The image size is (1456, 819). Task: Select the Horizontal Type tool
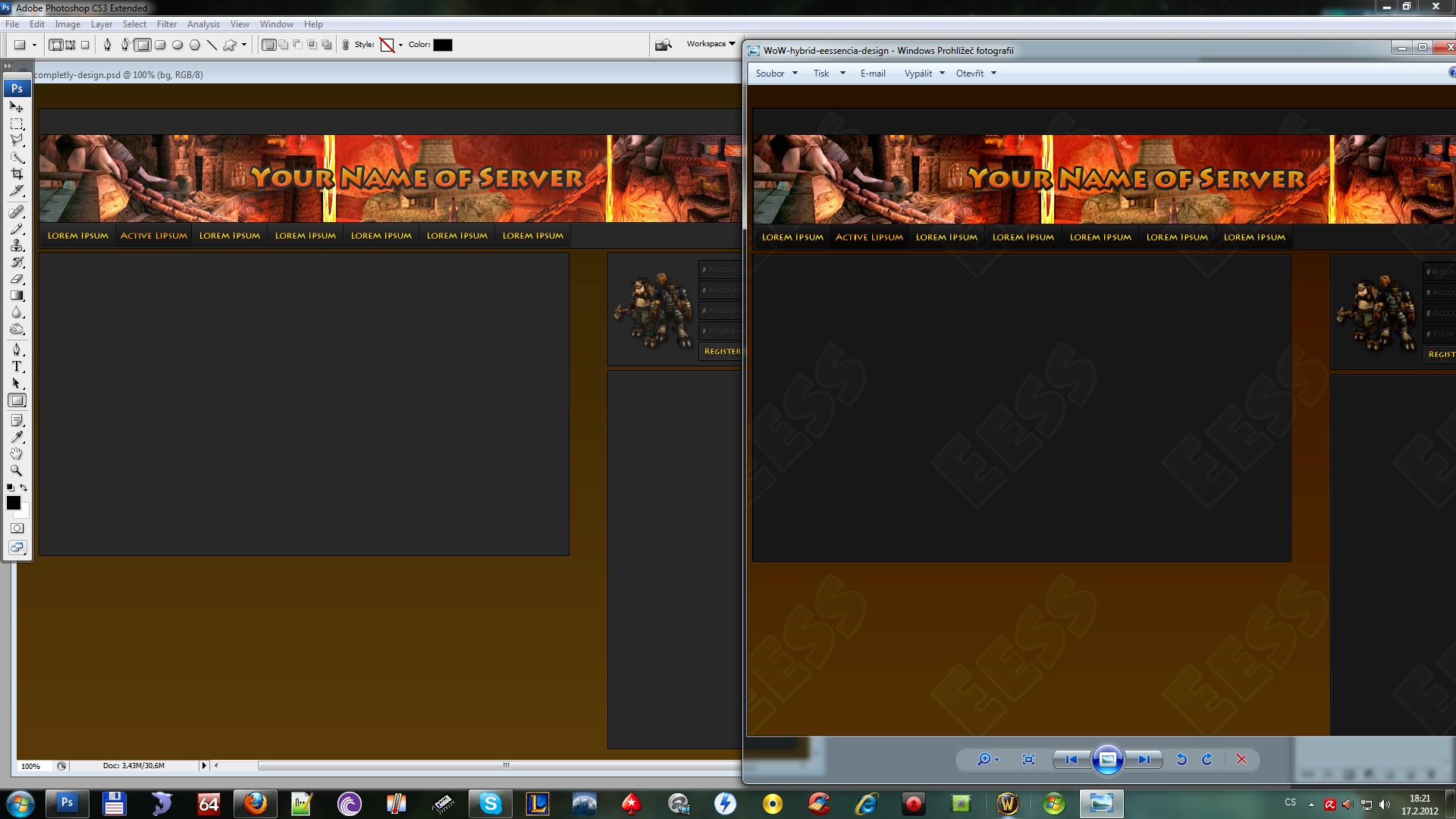17,366
